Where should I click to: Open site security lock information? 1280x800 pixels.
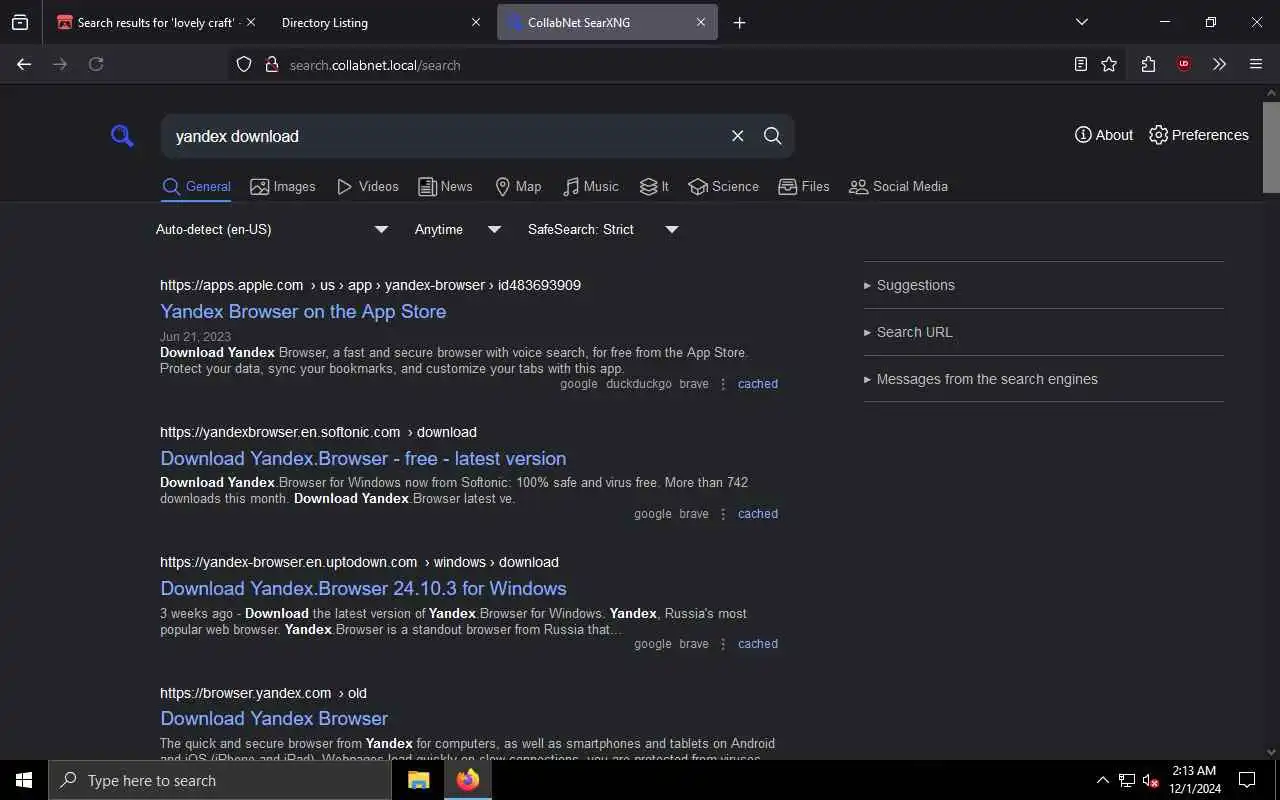pos(271,65)
